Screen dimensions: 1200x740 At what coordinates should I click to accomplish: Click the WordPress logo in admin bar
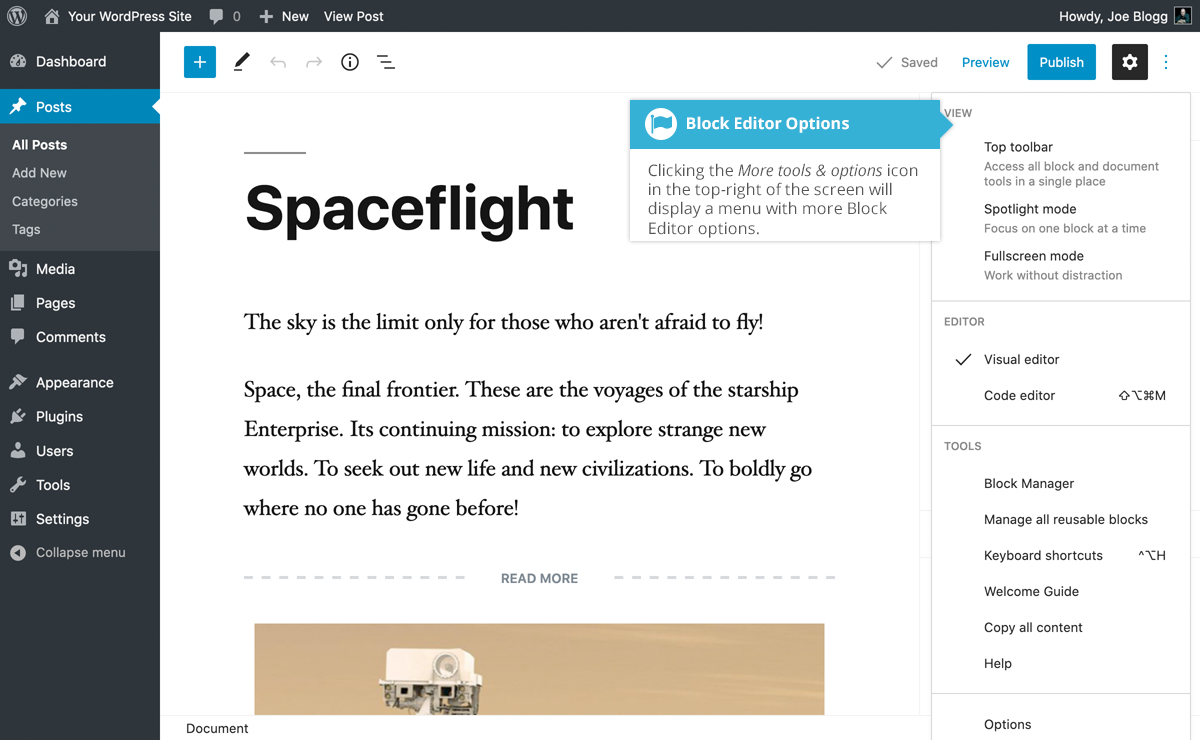[17, 16]
